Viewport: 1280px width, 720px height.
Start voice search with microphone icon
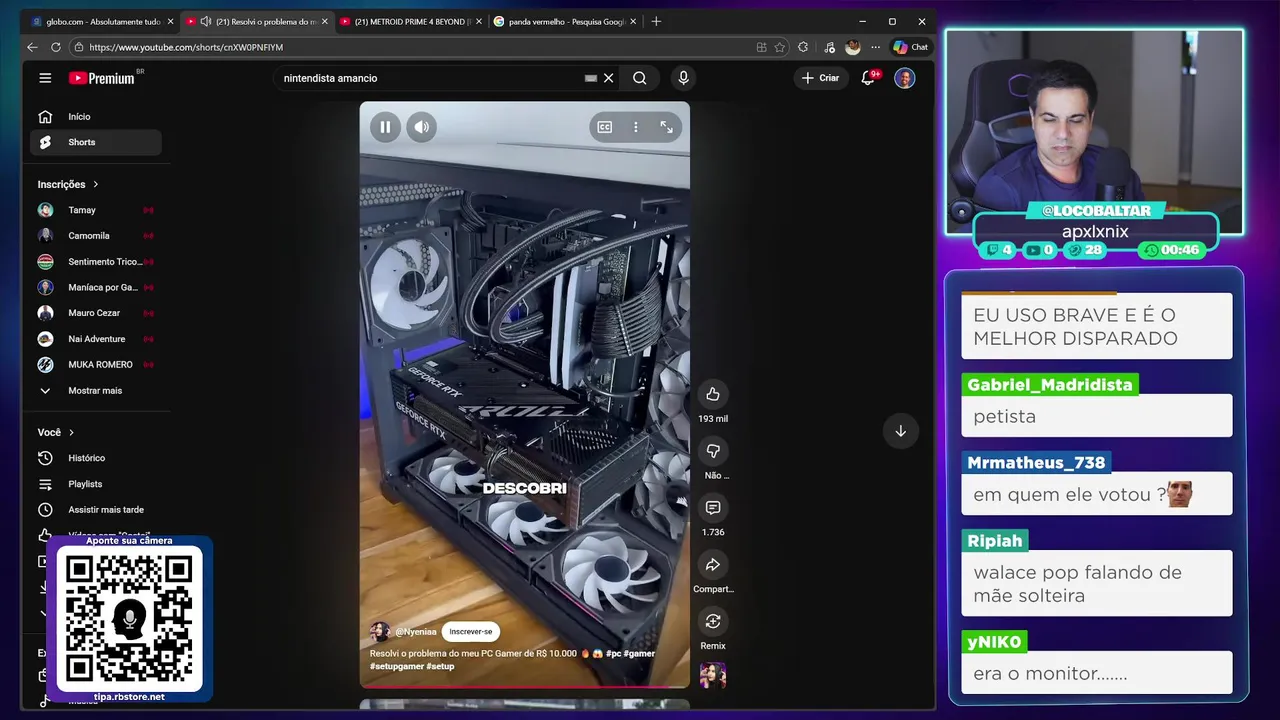(x=683, y=78)
